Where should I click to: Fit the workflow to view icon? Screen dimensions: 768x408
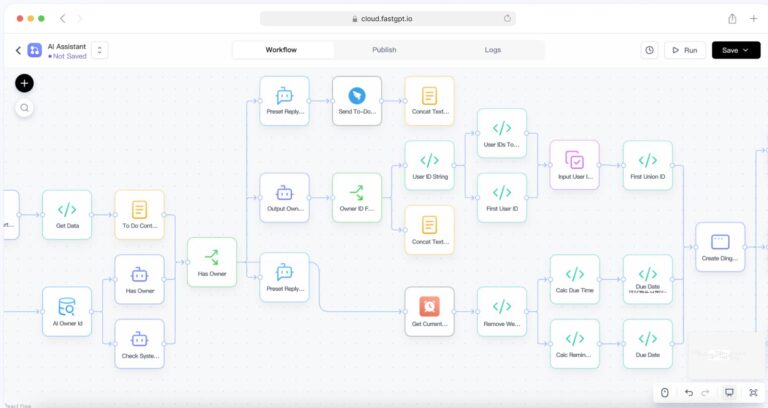[753, 392]
